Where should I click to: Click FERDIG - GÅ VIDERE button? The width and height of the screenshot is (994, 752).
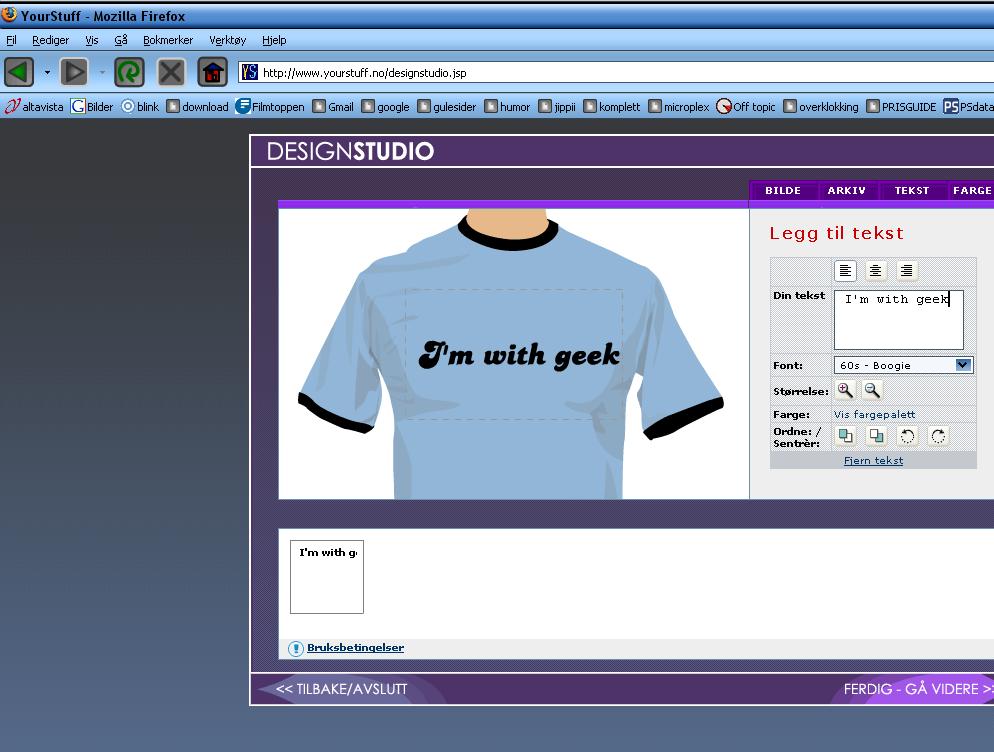tap(918, 689)
